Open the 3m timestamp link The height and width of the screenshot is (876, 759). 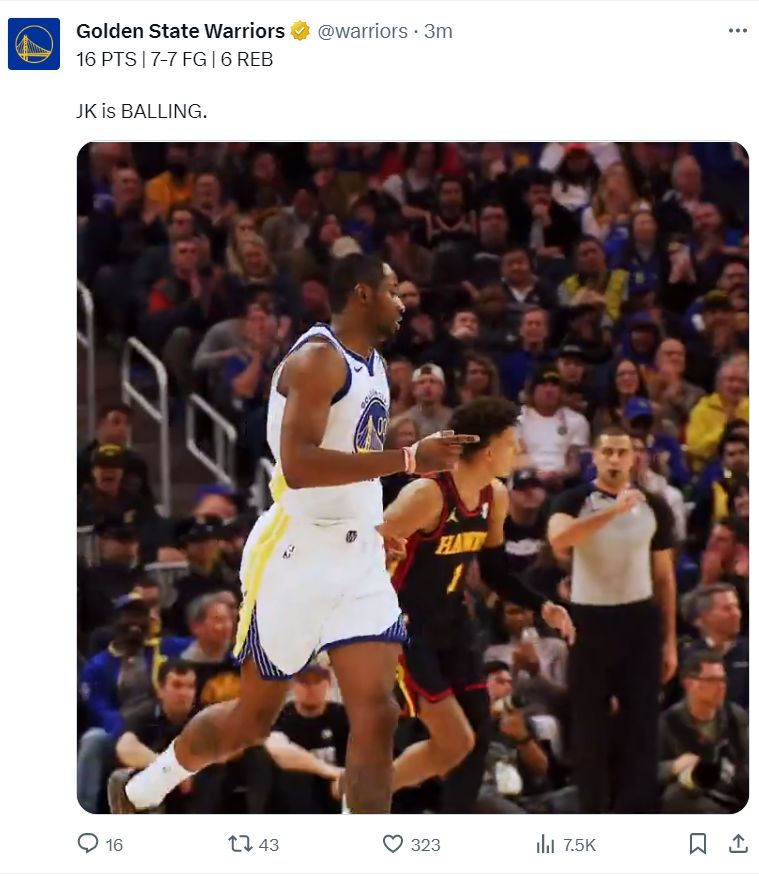pos(438,31)
